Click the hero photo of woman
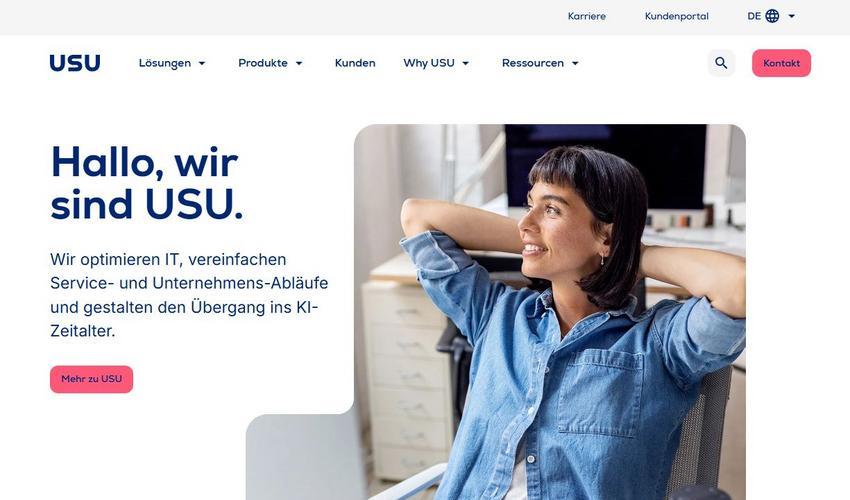 [550, 312]
